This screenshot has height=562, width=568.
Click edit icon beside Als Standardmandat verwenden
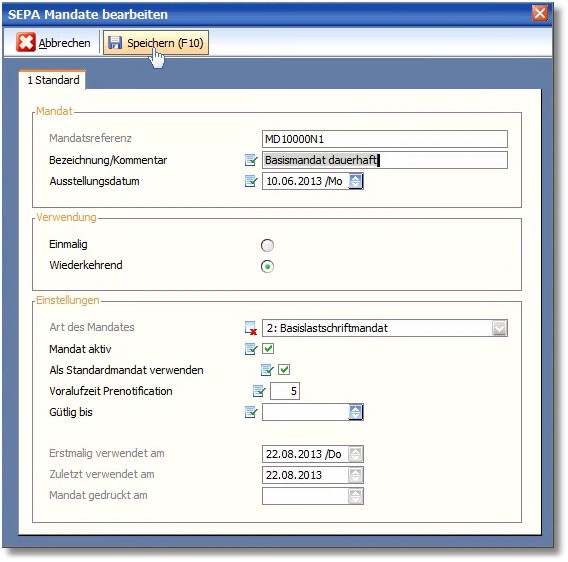click(x=267, y=370)
